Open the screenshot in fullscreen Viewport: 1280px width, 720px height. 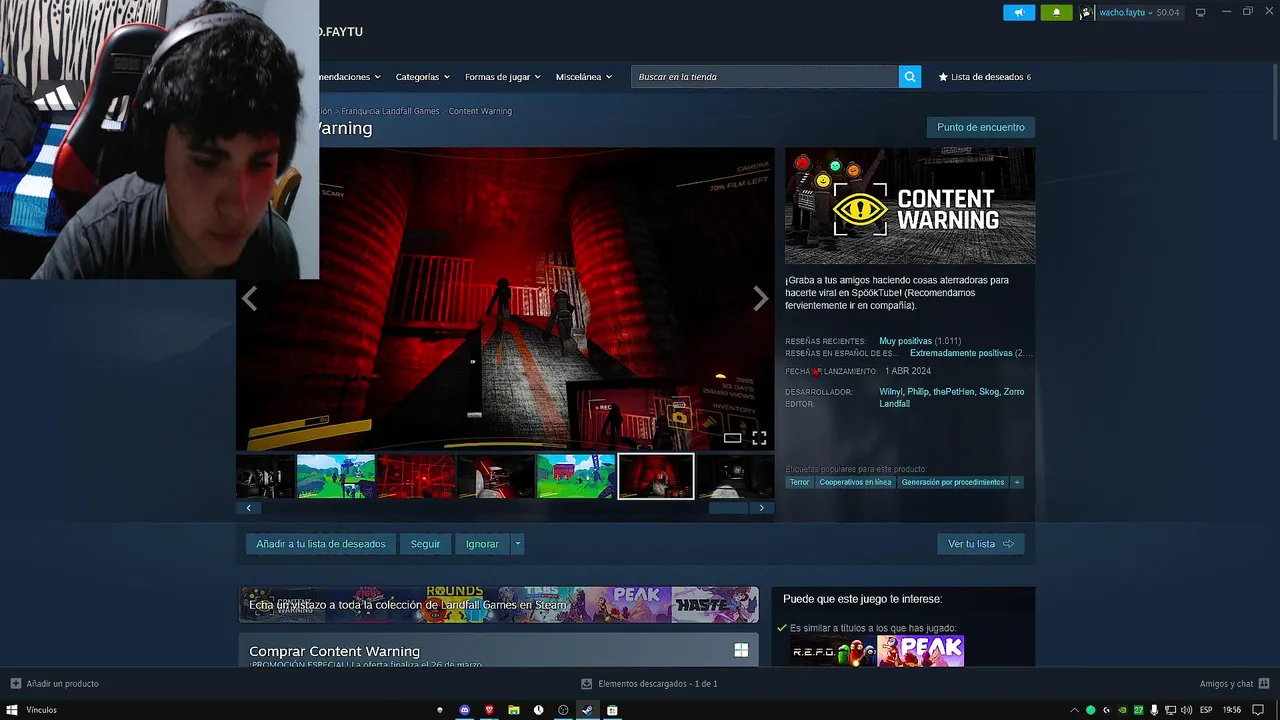click(x=759, y=438)
